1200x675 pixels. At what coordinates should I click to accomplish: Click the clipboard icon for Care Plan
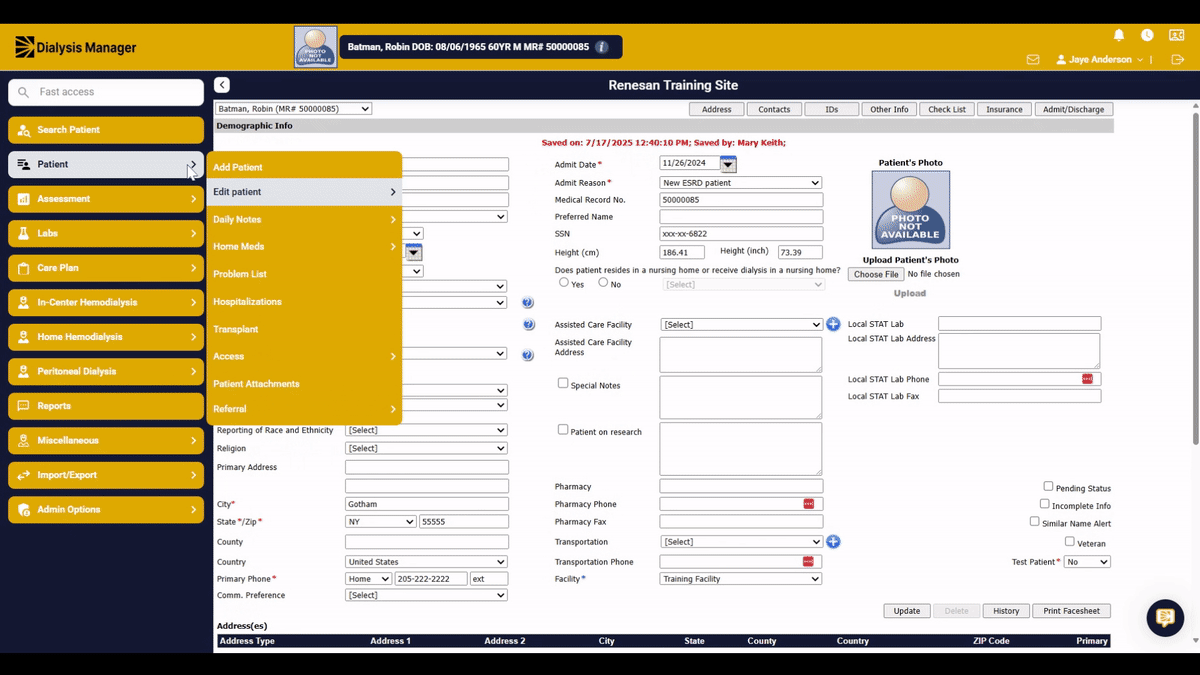pyautogui.click(x=24, y=268)
